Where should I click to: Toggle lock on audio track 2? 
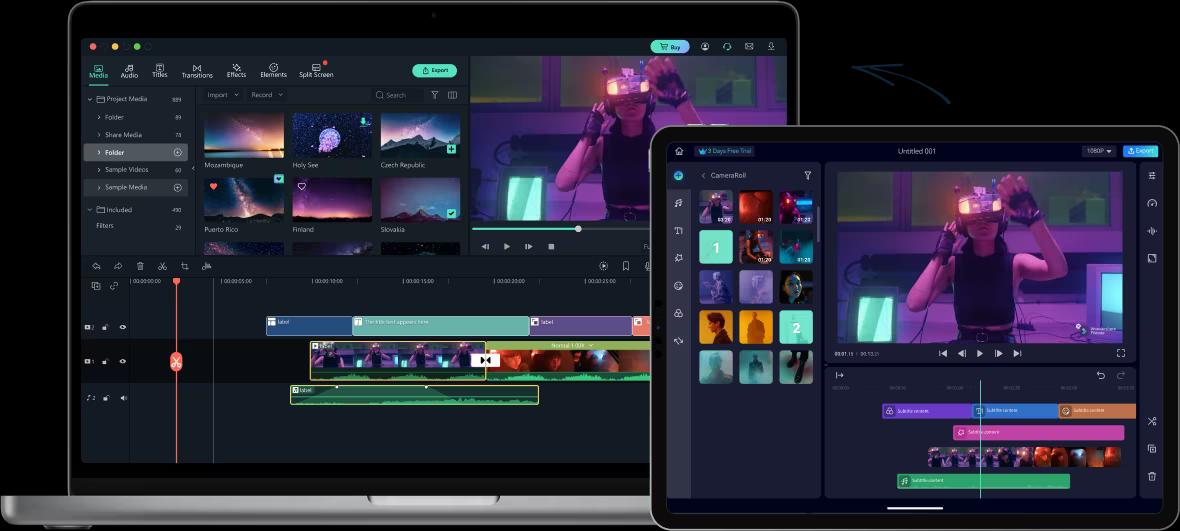tap(105, 398)
